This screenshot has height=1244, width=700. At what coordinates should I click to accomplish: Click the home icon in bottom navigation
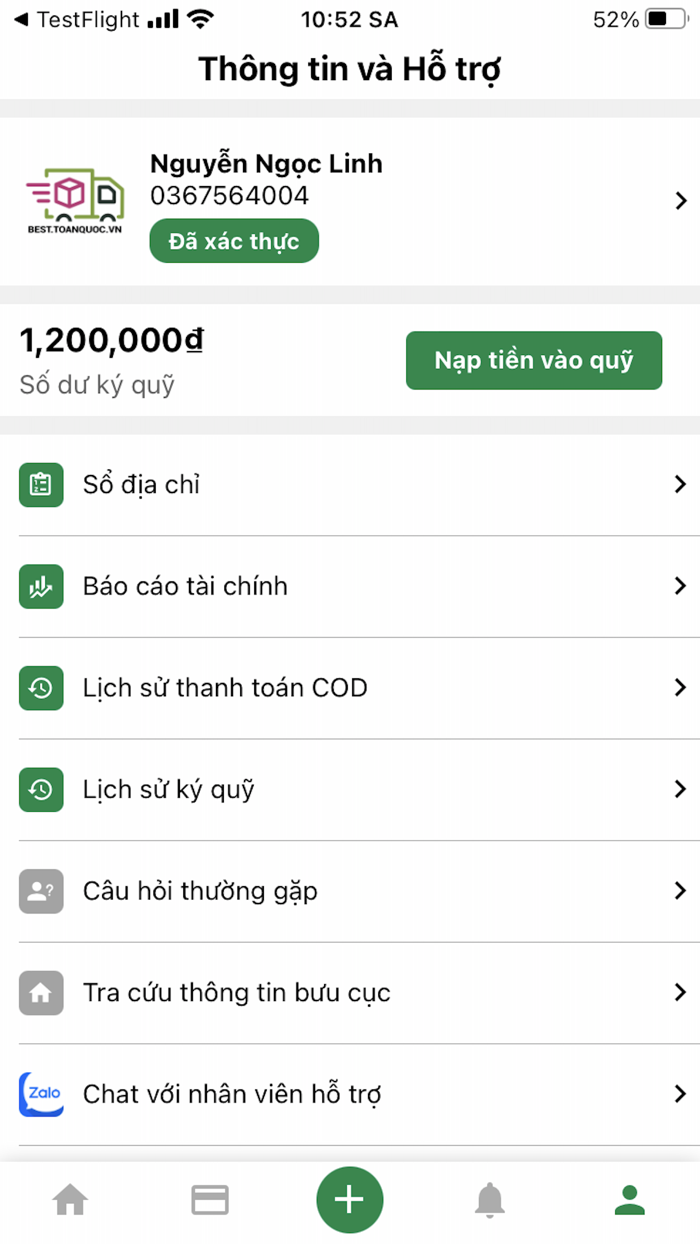pyautogui.click(x=70, y=1199)
